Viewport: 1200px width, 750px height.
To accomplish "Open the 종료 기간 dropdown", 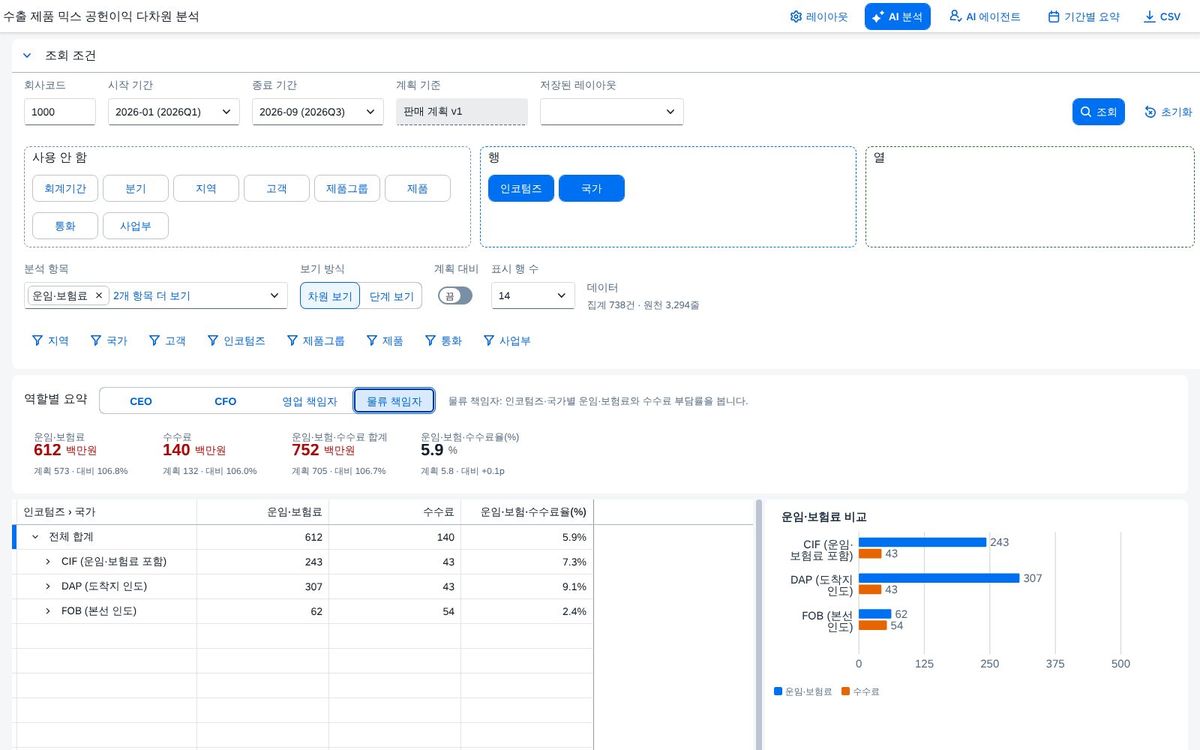I will click(318, 112).
